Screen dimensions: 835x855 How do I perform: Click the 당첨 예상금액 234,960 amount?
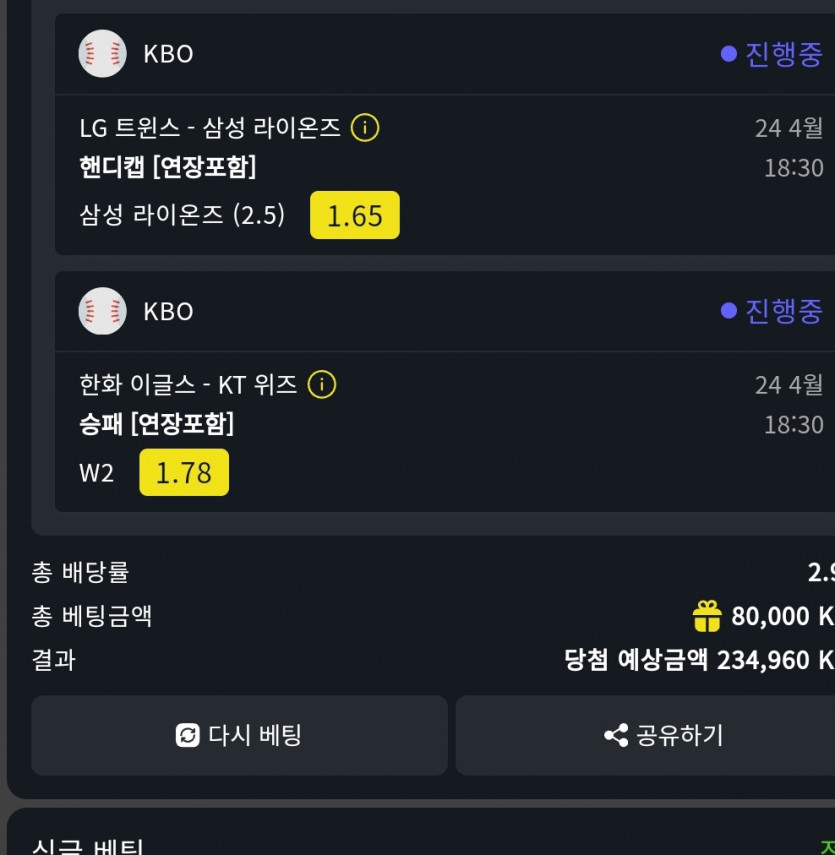pyautogui.click(x=698, y=660)
